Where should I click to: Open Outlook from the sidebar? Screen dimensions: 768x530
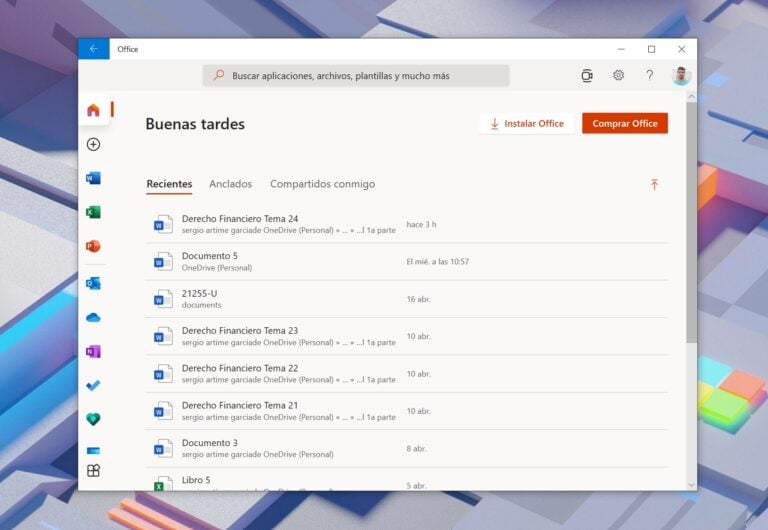point(93,283)
